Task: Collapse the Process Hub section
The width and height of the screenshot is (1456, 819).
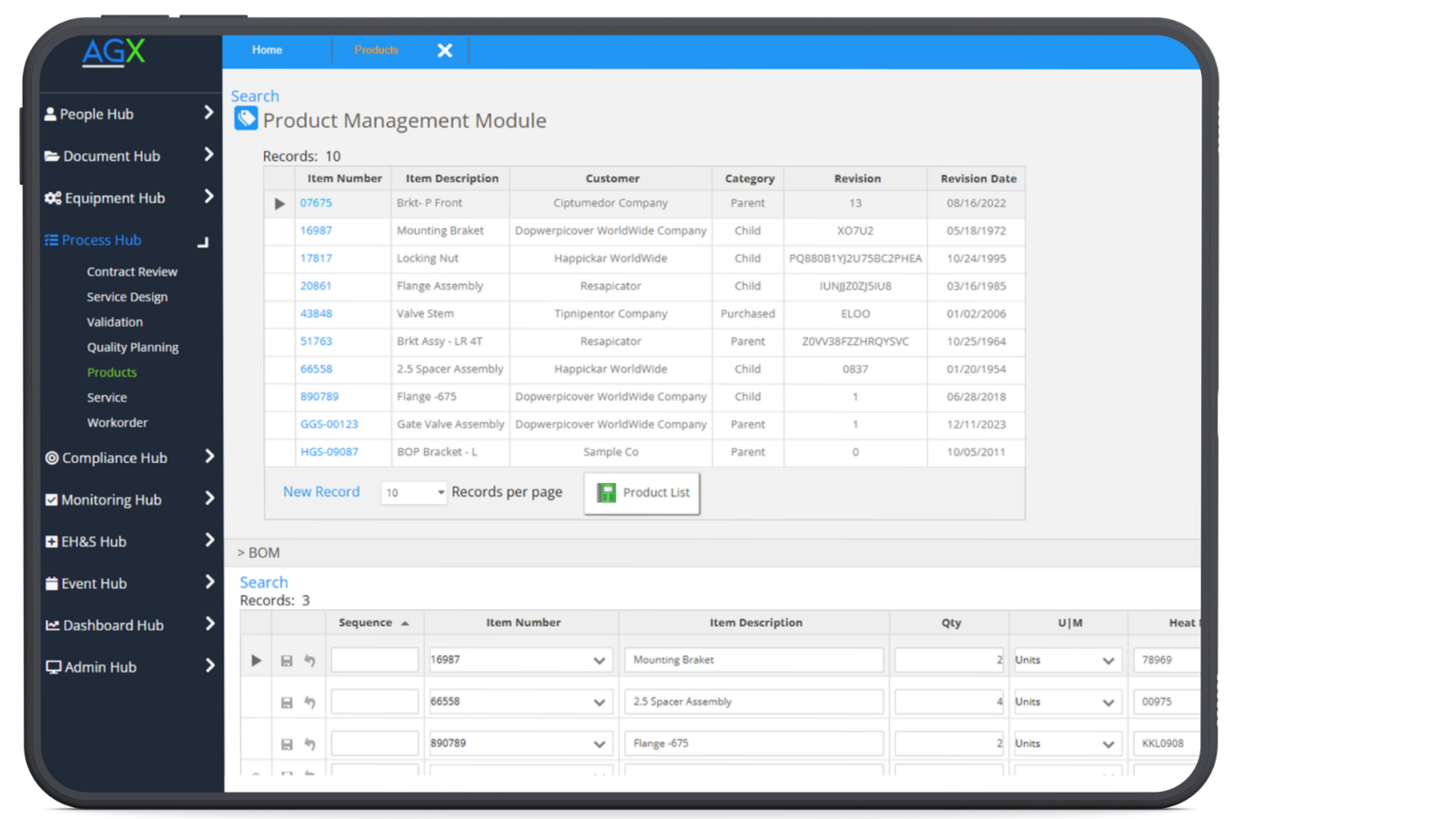Action: pyautogui.click(x=203, y=242)
